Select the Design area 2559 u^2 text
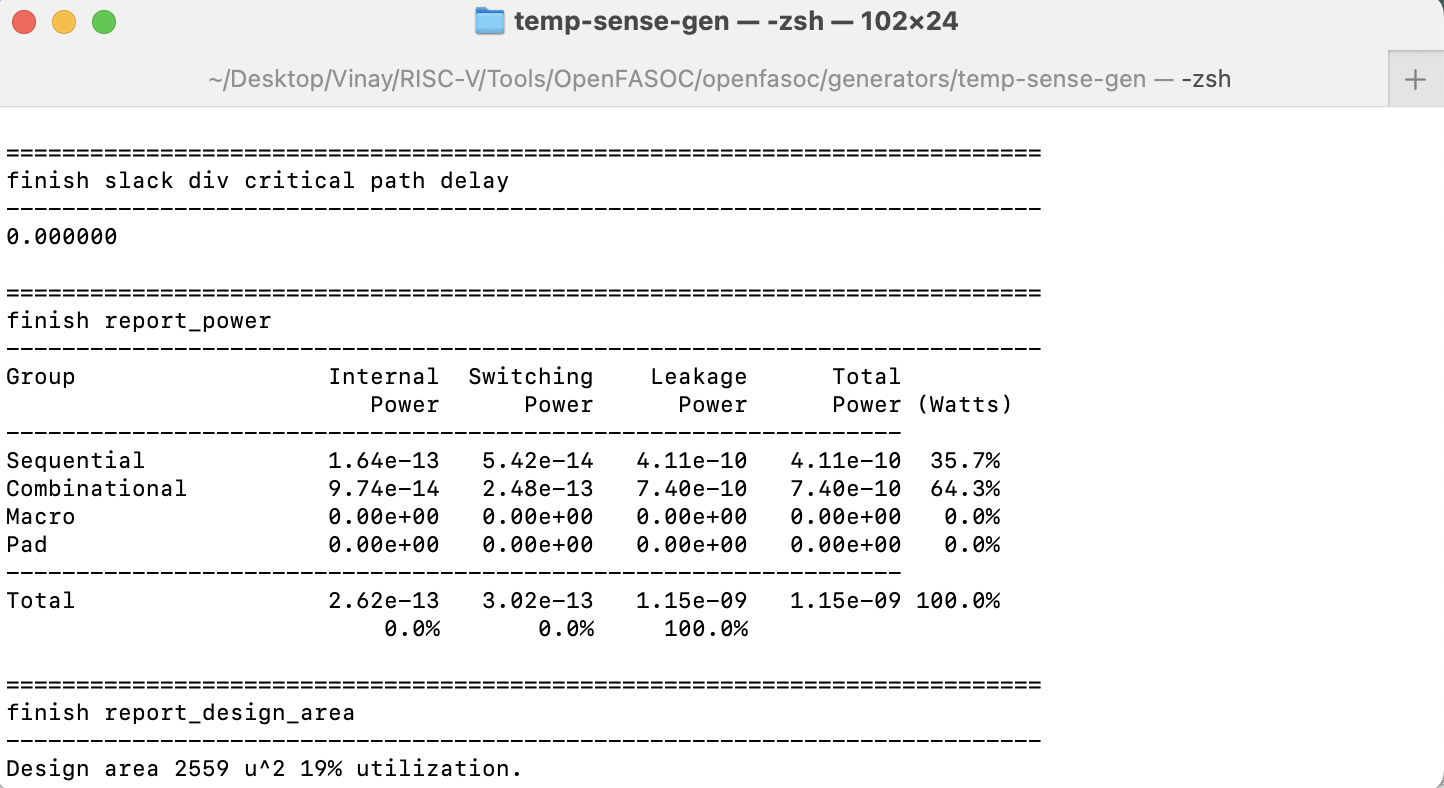1444x788 pixels. (150, 768)
